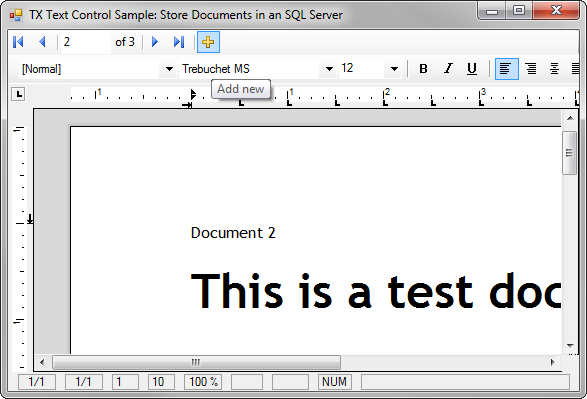Image resolution: width=587 pixels, height=399 pixels.
Task: Open the Trebuchet MS font dropdown
Action: (x=329, y=69)
